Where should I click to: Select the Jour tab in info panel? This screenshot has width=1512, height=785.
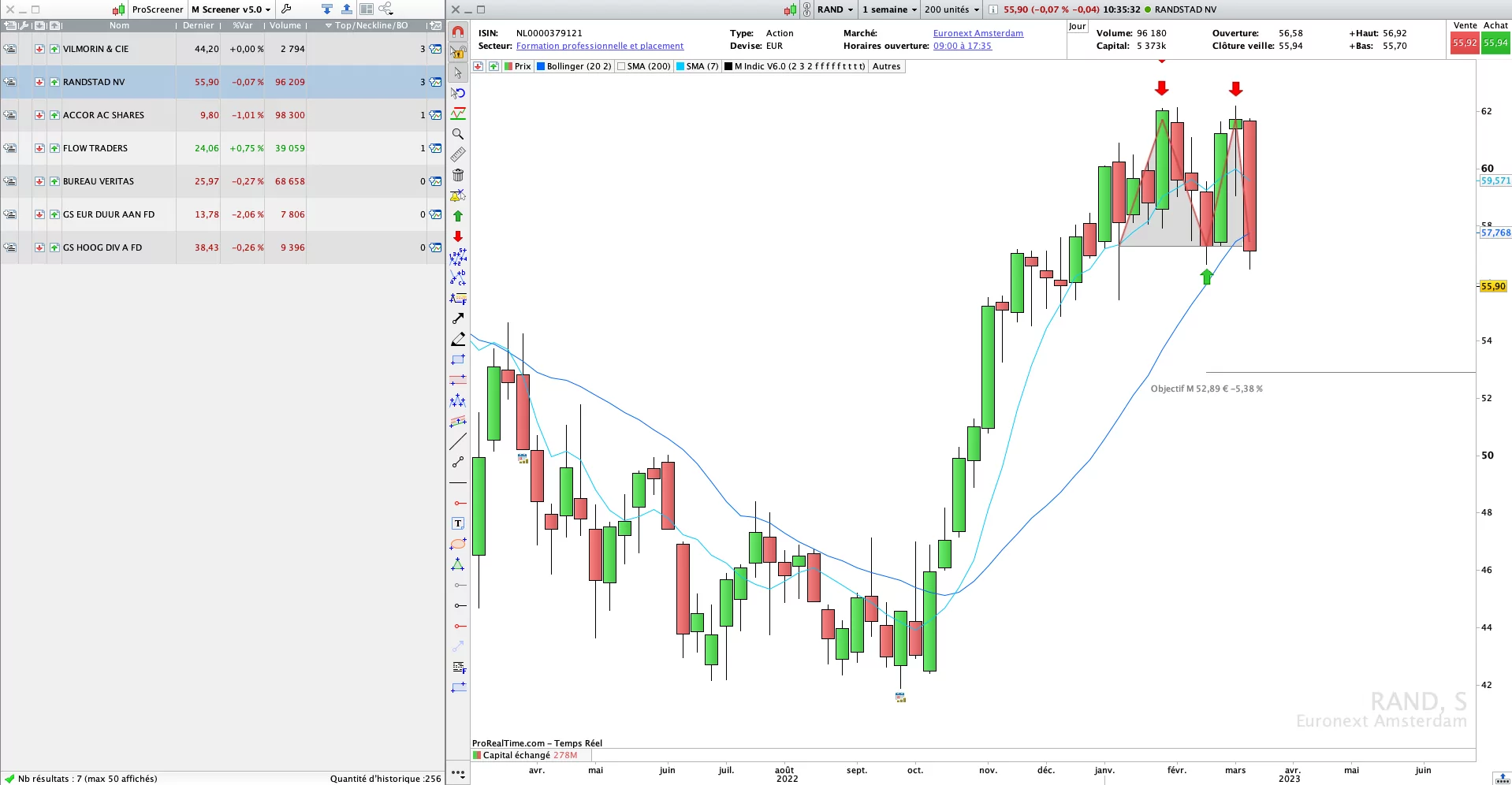[1077, 26]
